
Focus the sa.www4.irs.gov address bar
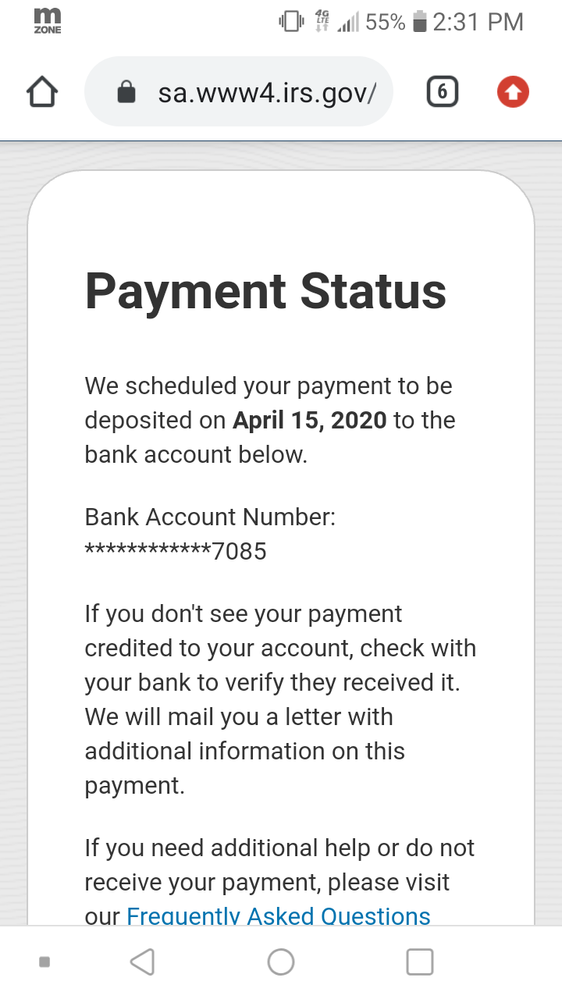(239, 92)
